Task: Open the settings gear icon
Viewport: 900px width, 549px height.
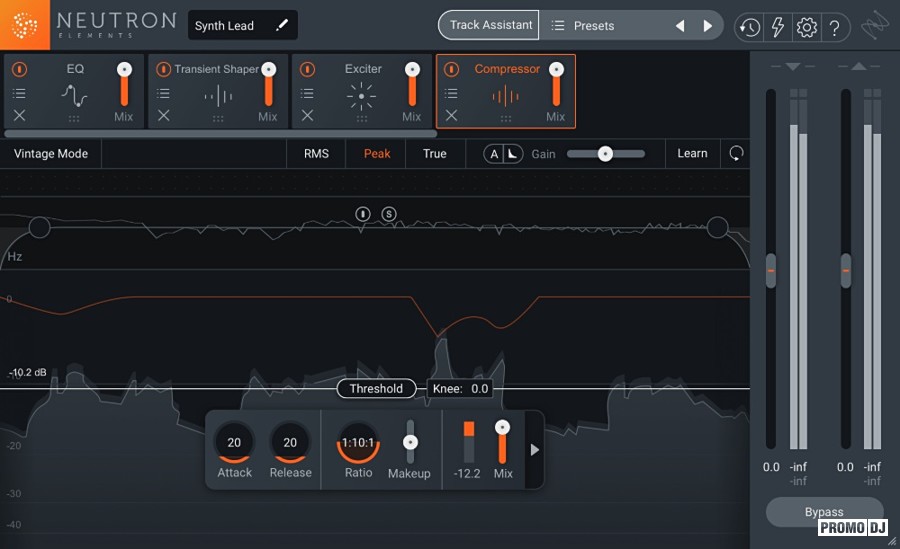Action: pyautogui.click(x=806, y=27)
